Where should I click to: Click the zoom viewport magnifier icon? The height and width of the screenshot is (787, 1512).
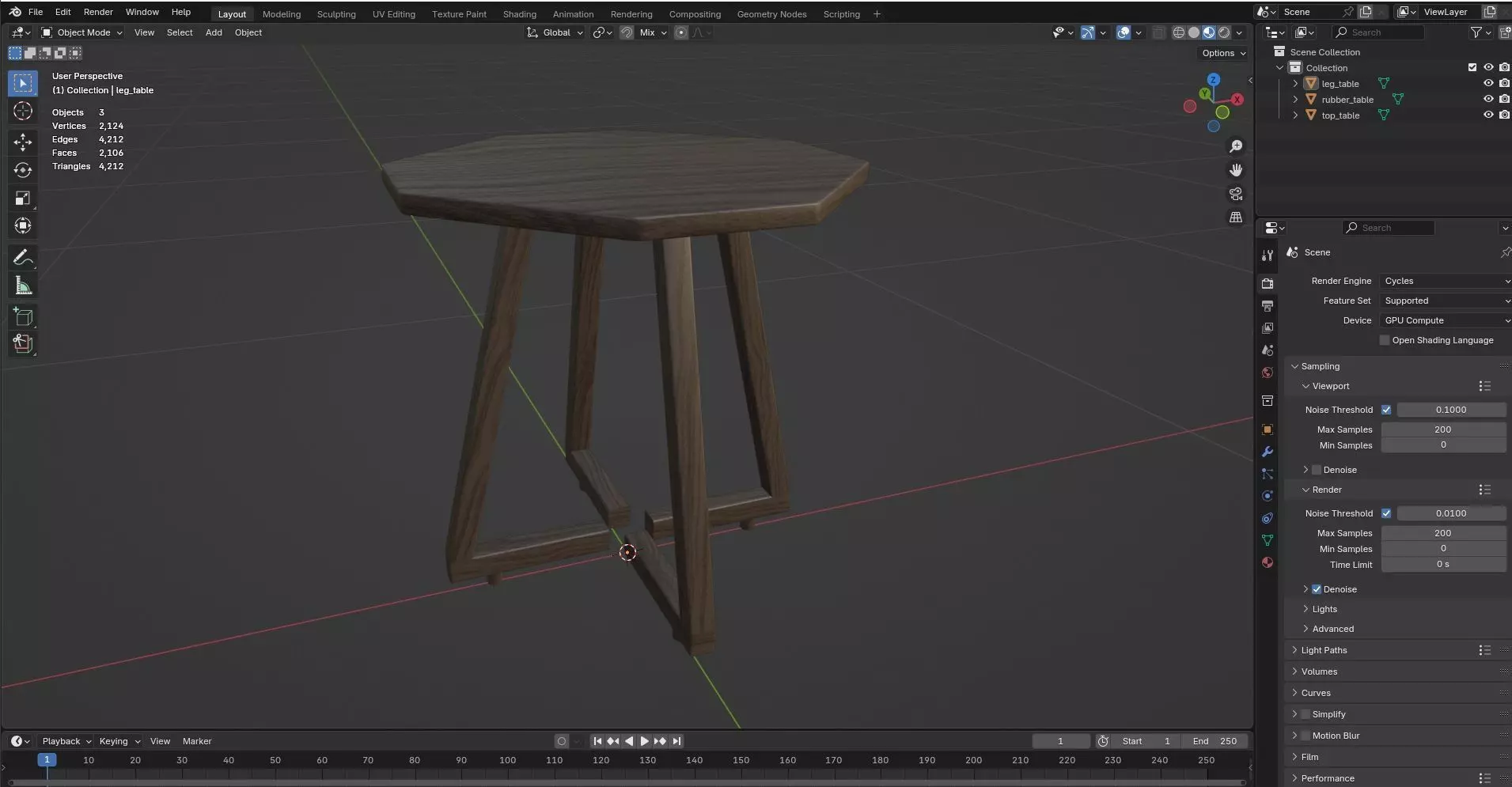(x=1236, y=146)
